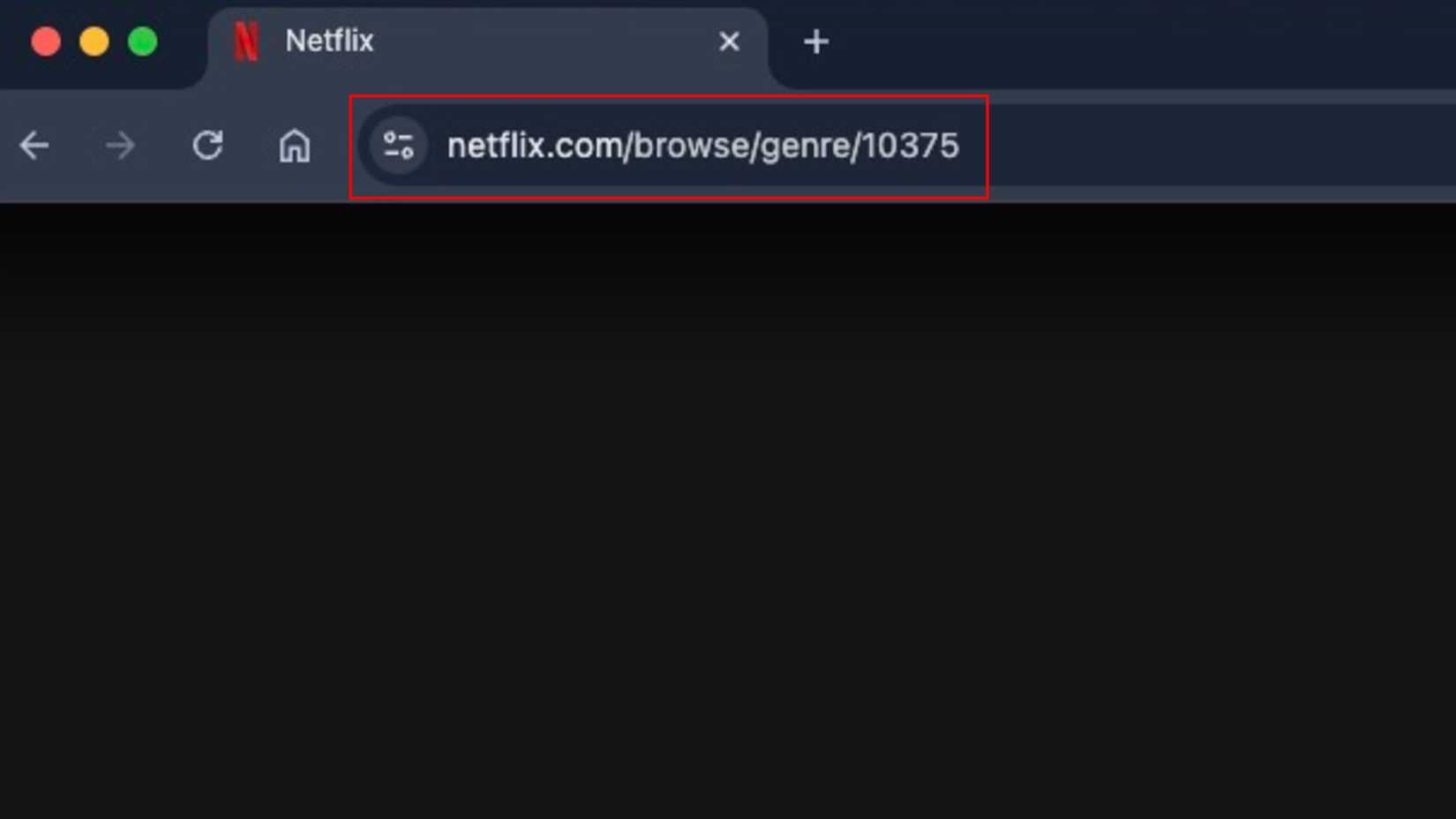Click the Netflix favicon on the tab
This screenshot has width=1456, height=819.
245,41
